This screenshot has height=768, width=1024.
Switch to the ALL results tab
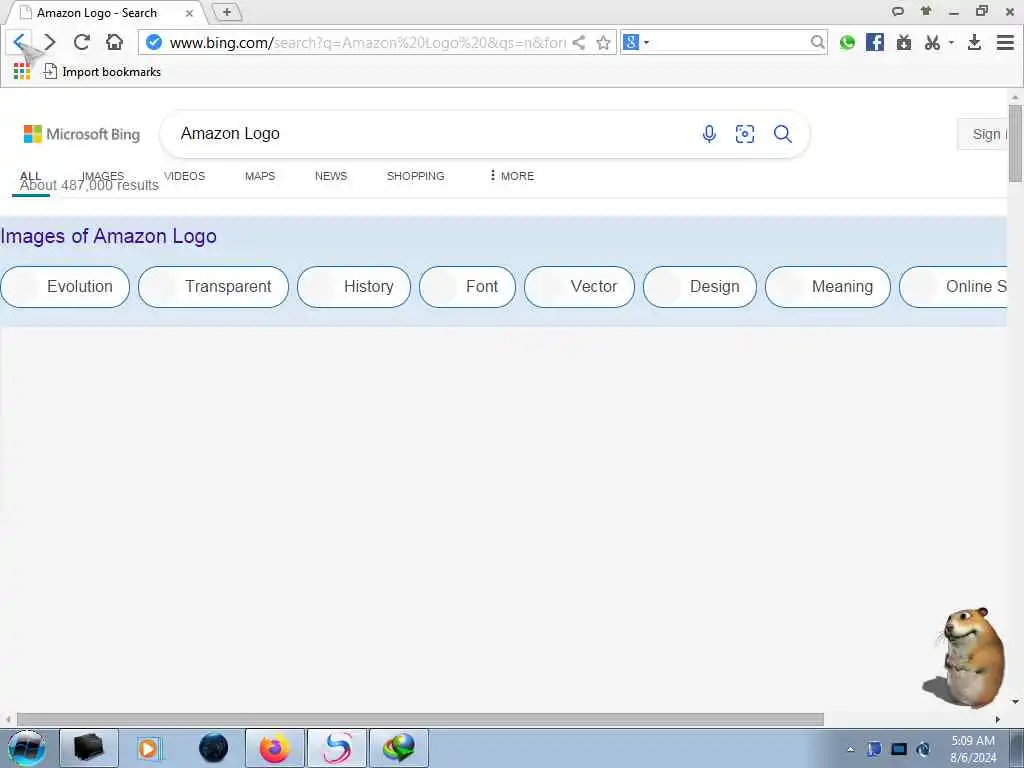31,176
